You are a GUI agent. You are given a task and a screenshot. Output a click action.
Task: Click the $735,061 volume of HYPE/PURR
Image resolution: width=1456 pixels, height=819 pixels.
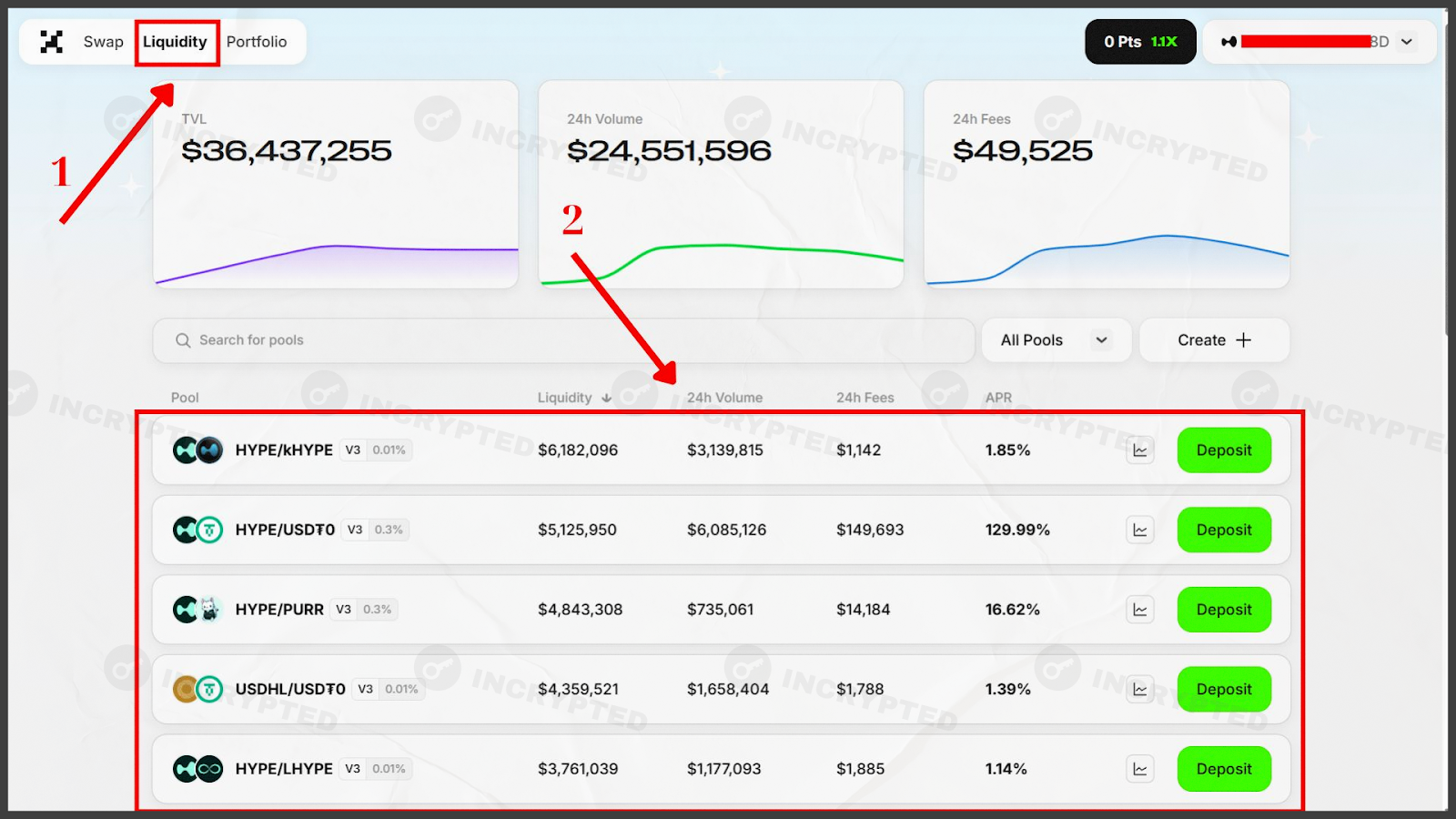(x=720, y=610)
